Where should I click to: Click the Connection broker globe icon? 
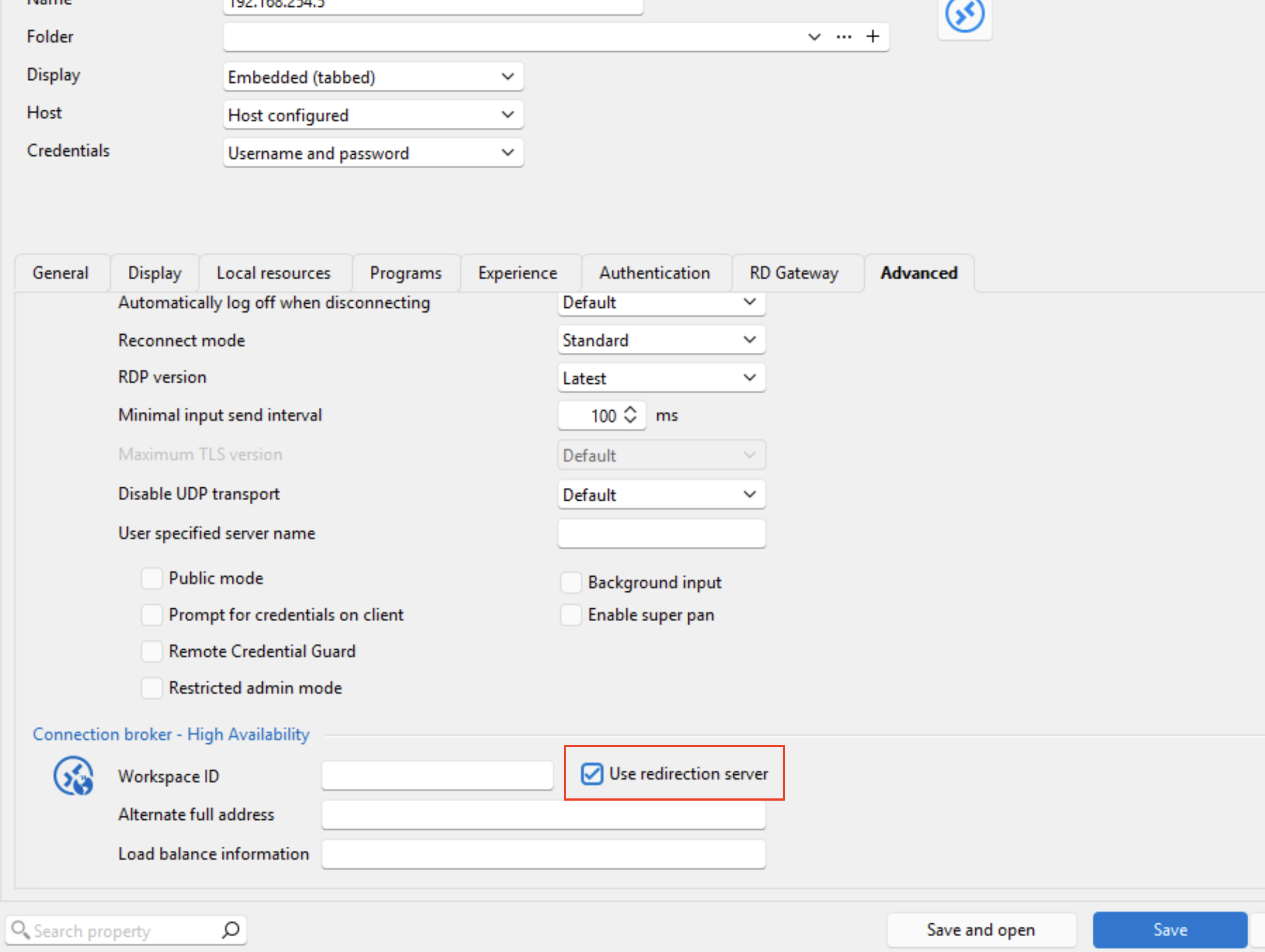click(x=73, y=776)
